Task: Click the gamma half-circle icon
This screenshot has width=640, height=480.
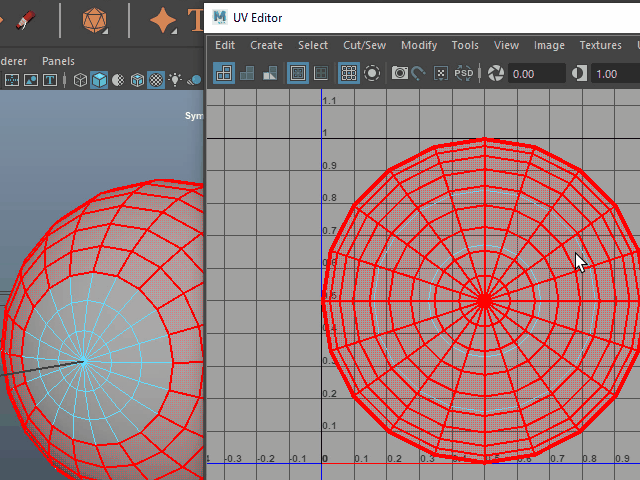Action: pos(579,73)
